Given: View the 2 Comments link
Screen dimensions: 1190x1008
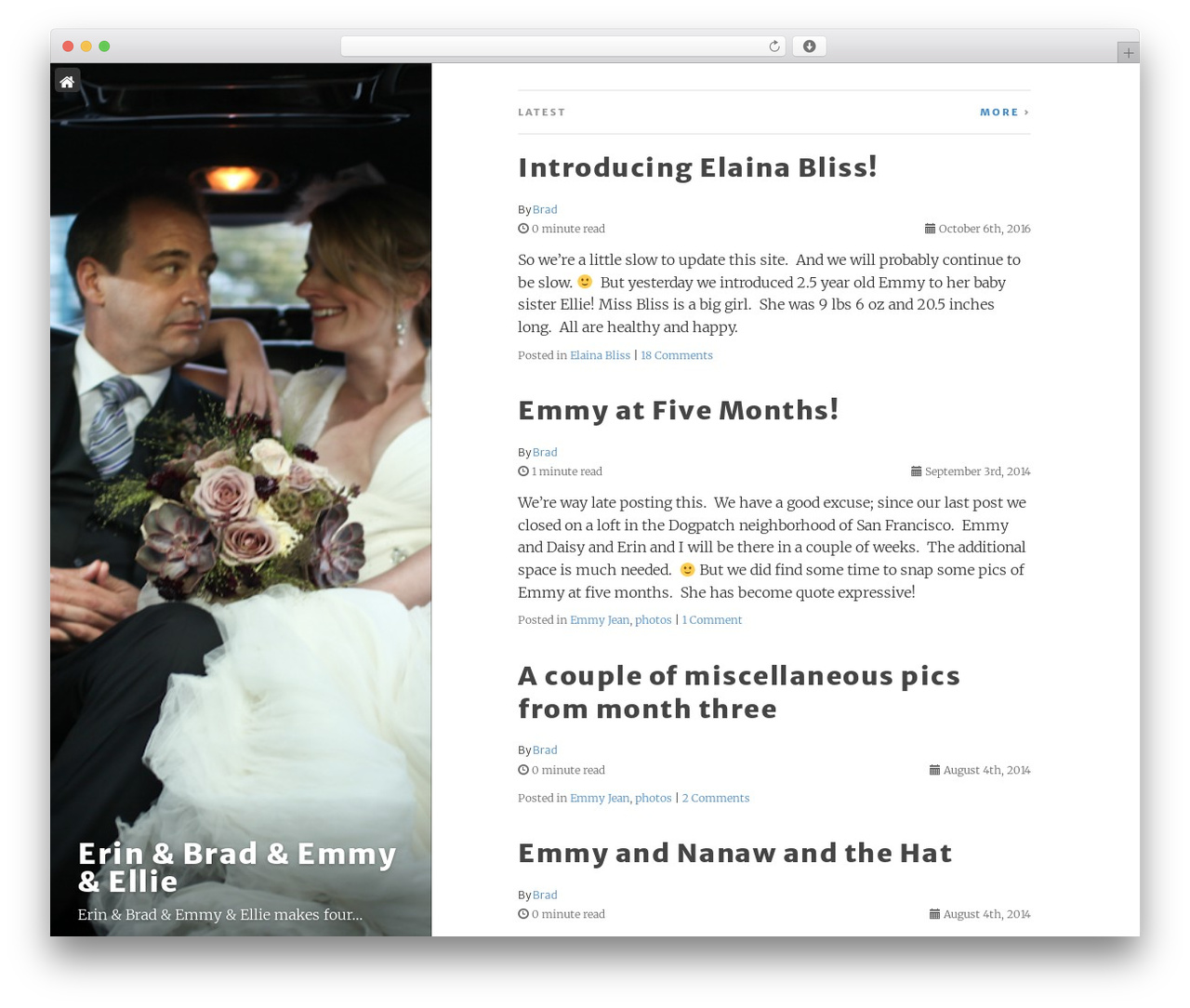Looking at the screenshot, I should (716, 798).
